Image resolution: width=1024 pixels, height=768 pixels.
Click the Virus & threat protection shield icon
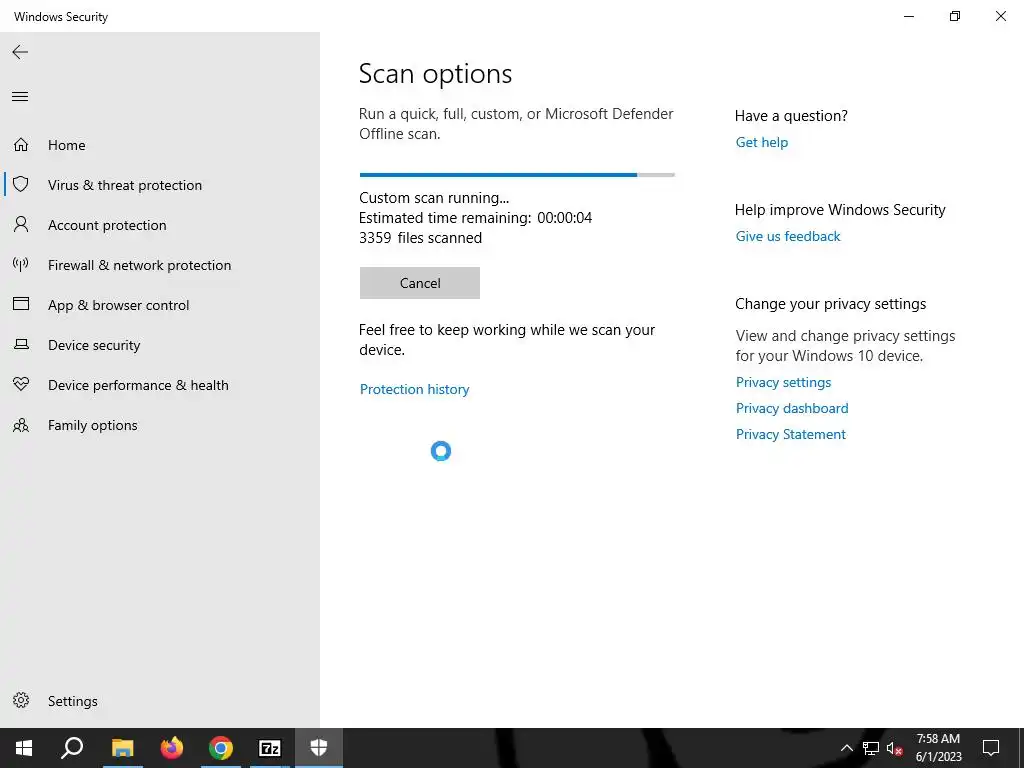pos(21,184)
